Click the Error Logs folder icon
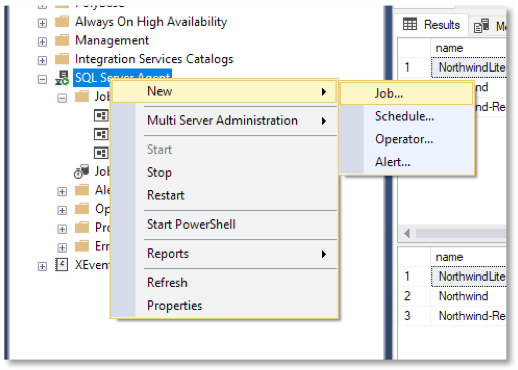 click(x=82, y=246)
